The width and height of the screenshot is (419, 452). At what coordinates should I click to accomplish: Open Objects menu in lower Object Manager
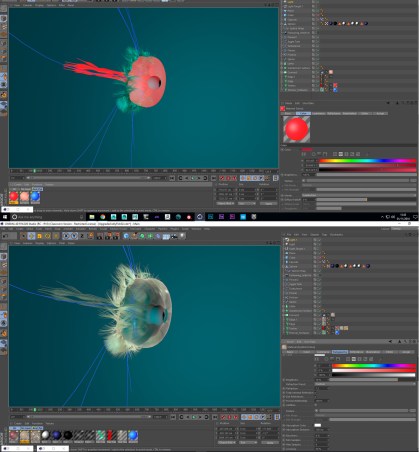pyautogui.click(x=315, y=235)
